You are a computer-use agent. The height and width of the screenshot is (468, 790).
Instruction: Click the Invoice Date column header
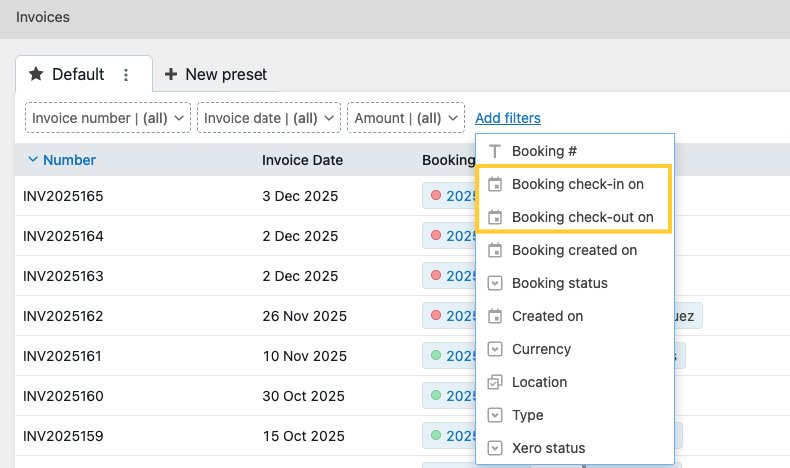click(302, 160)
